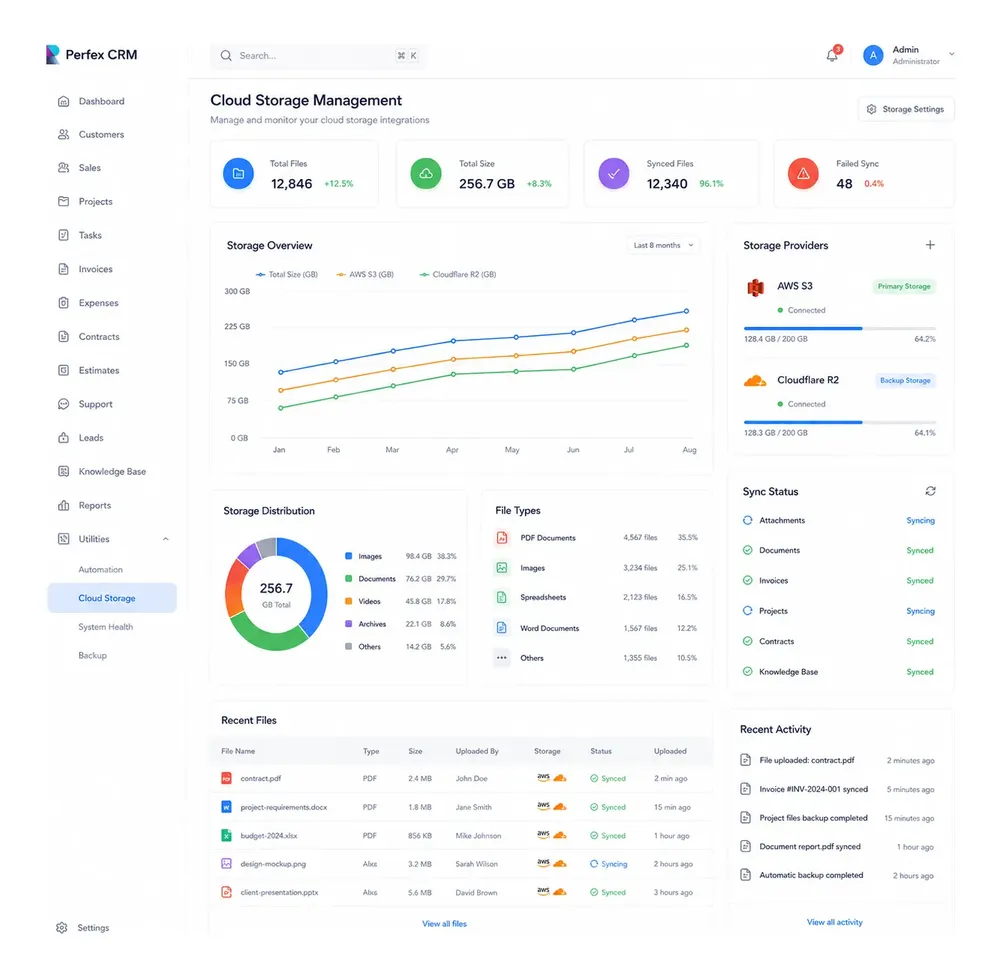1000x978 pixels.
Task: Click the Backup Storage badge
Action: (906, 381)
